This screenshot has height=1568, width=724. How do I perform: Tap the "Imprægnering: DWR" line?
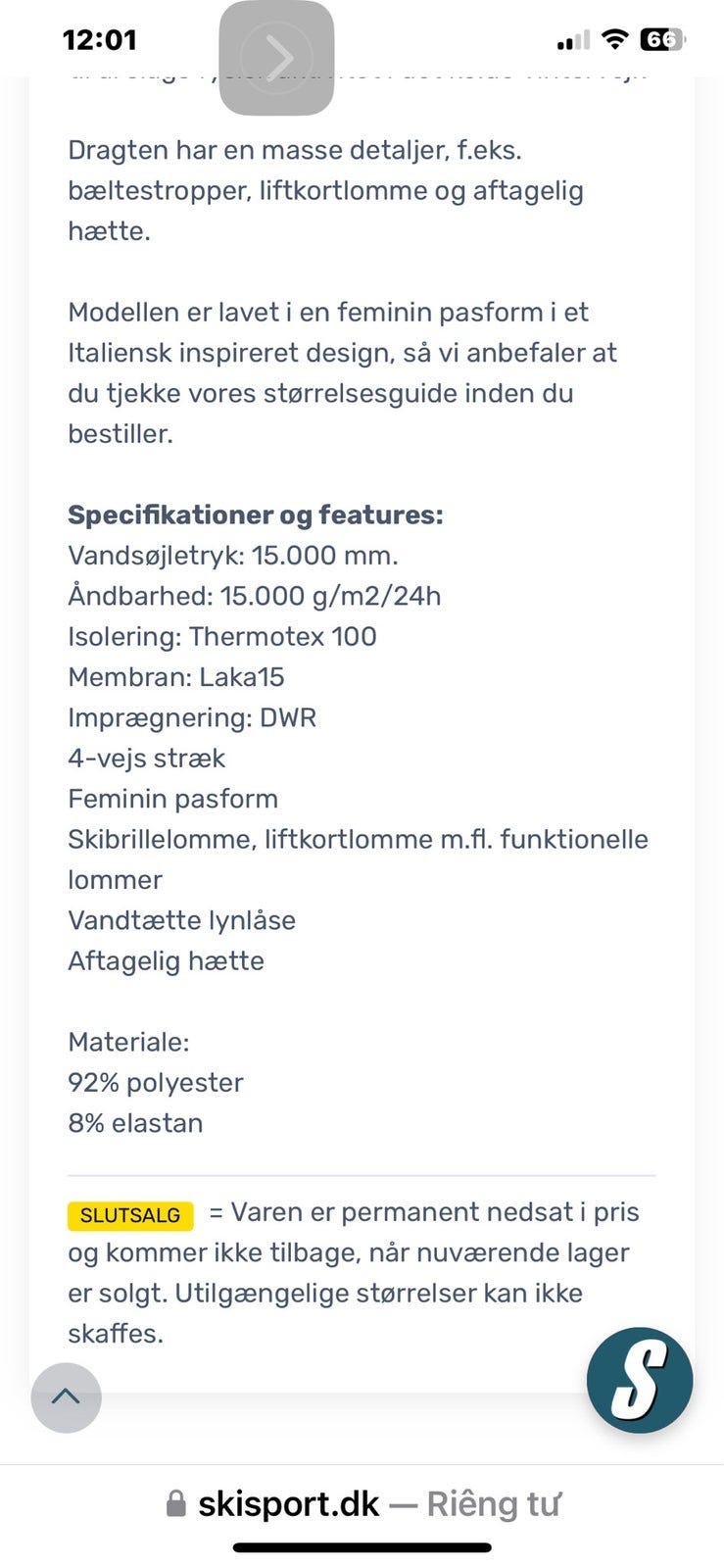pyautogui.click(x=192, y=717)
